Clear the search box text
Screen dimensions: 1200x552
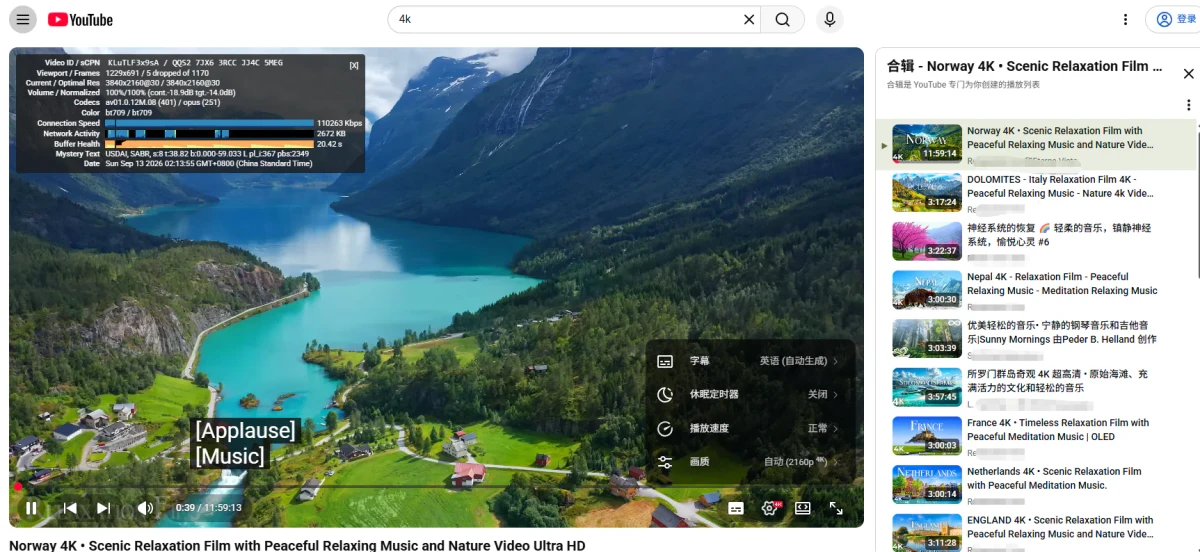pos(749,19)
